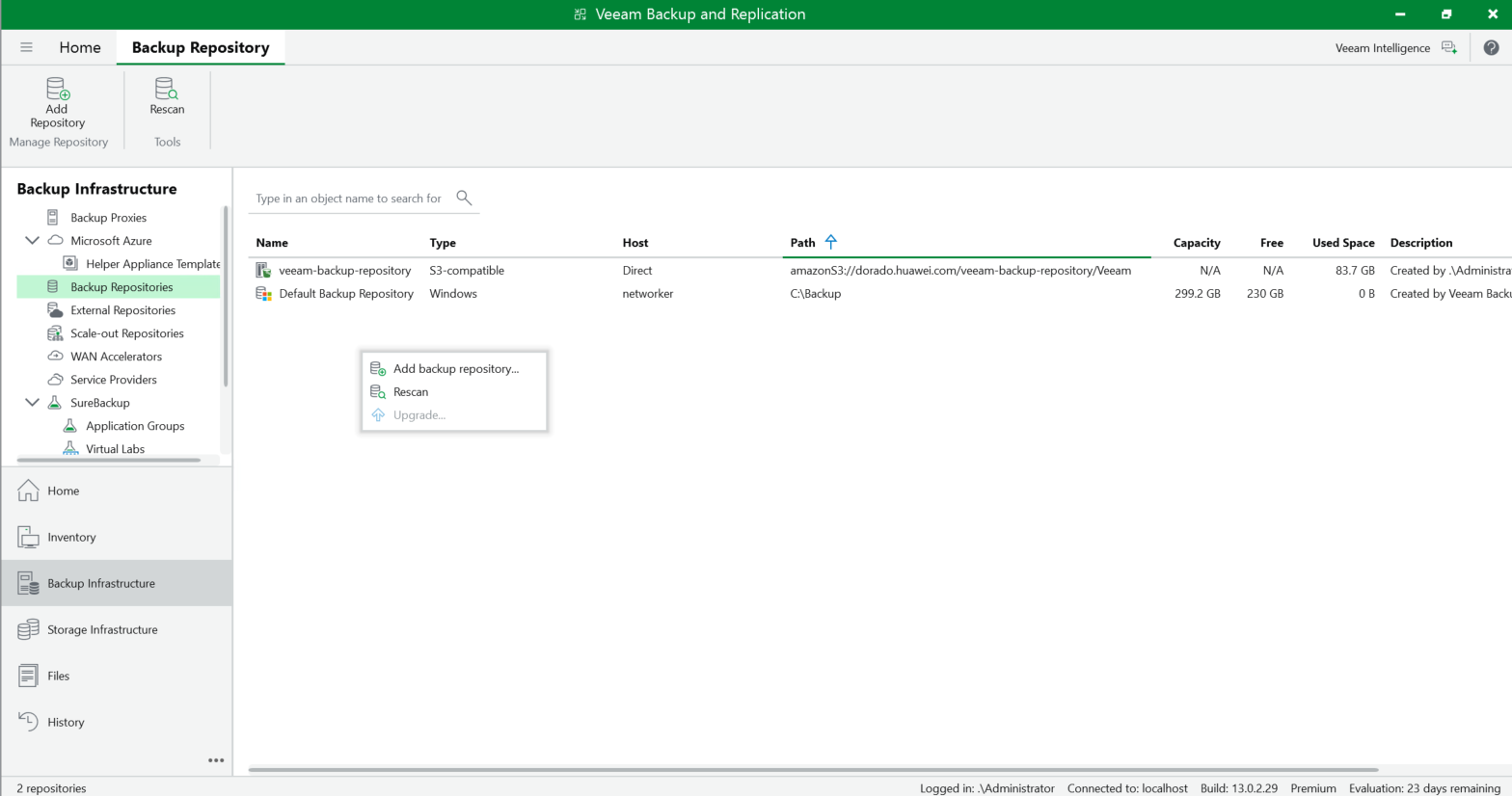Viewport: 1512px width, 796px height.
Task: Sort by the Description column header
Action: tap(1421, 243)
